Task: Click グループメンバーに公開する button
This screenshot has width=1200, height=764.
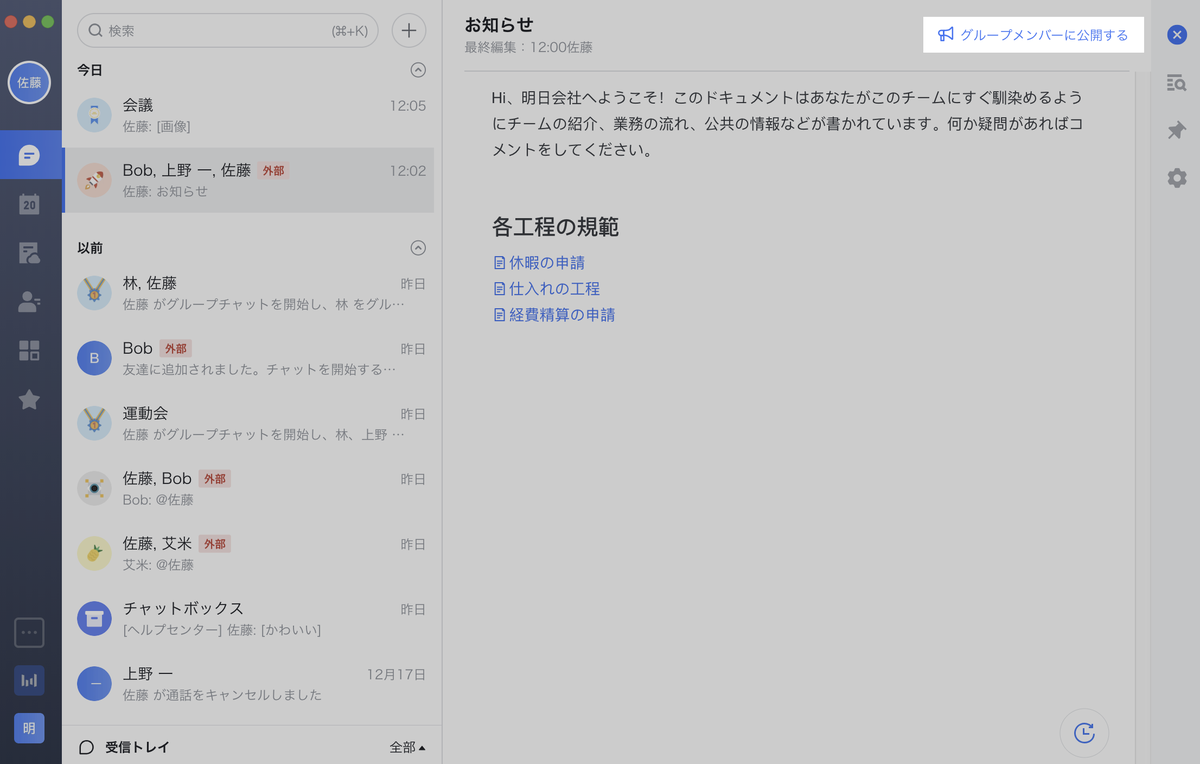Action: [1033, 35]
